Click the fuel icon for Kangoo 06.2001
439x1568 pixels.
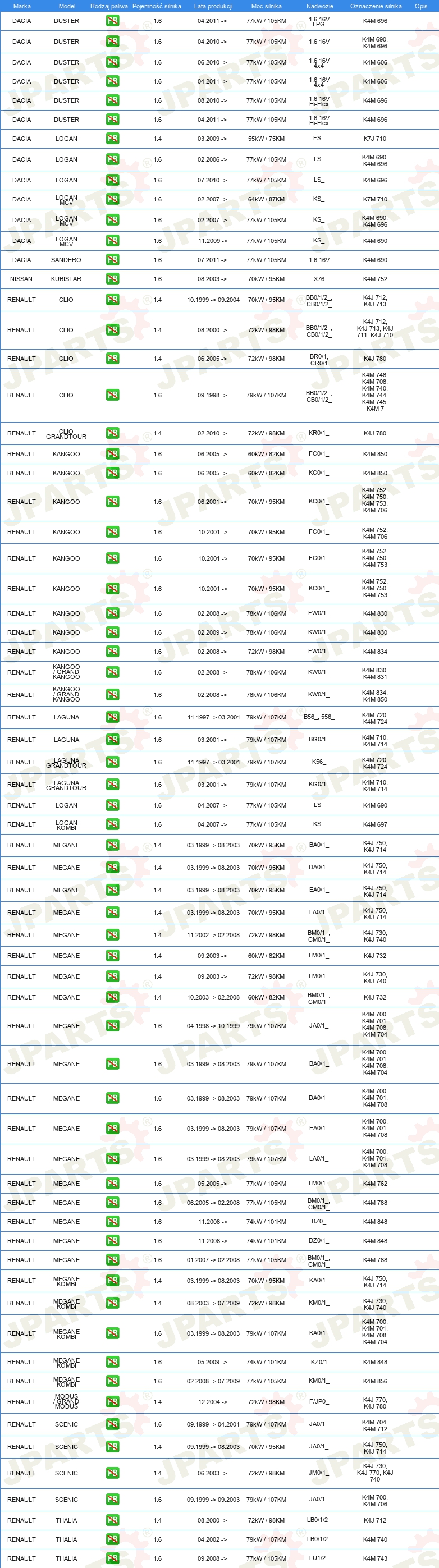[x=113, y=502]
